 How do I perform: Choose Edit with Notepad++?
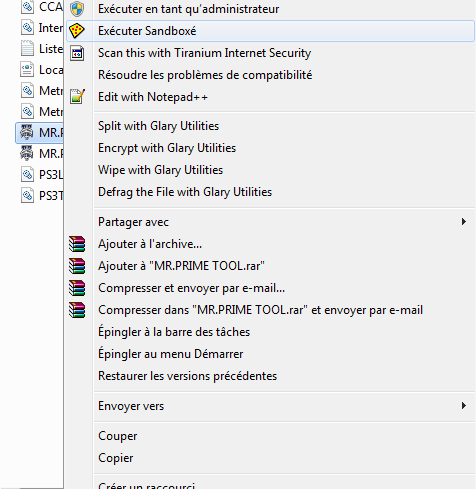point(153,97)
